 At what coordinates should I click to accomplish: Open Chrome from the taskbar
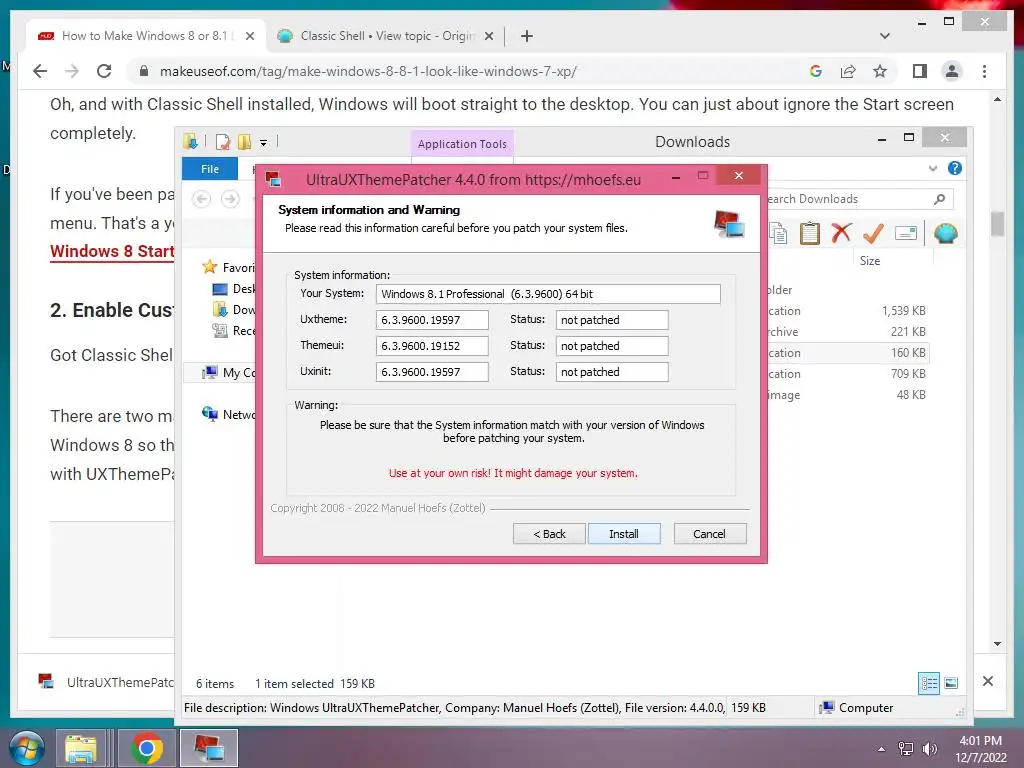[147, 748]
